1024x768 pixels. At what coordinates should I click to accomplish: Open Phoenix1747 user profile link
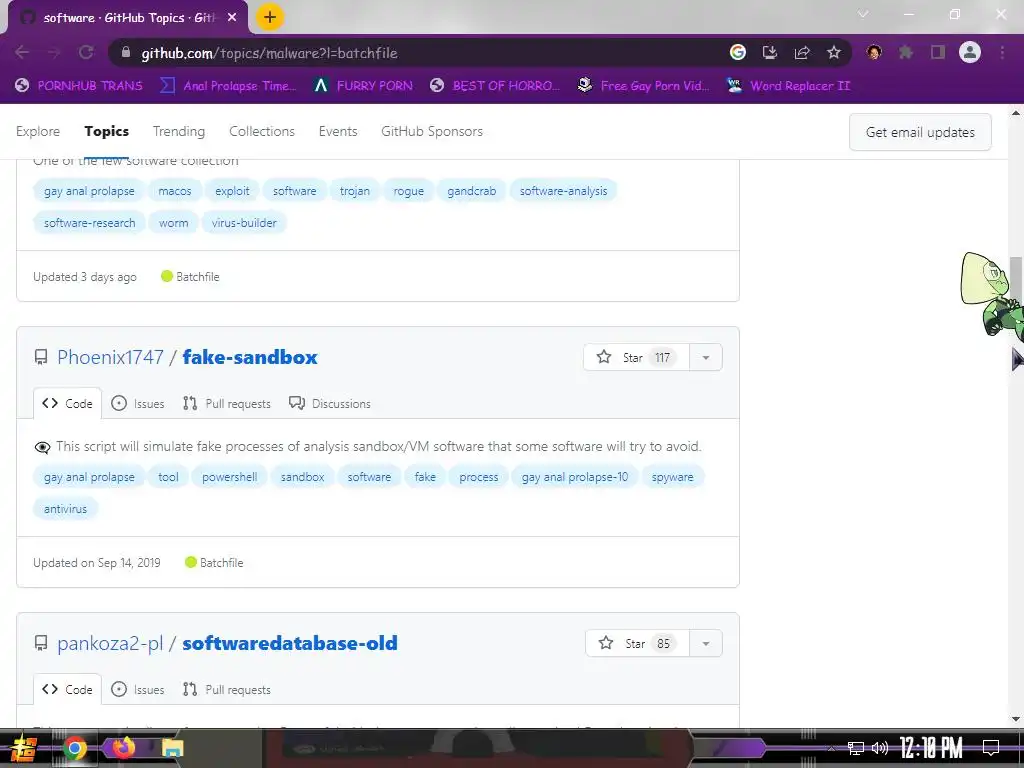point(110,357)
